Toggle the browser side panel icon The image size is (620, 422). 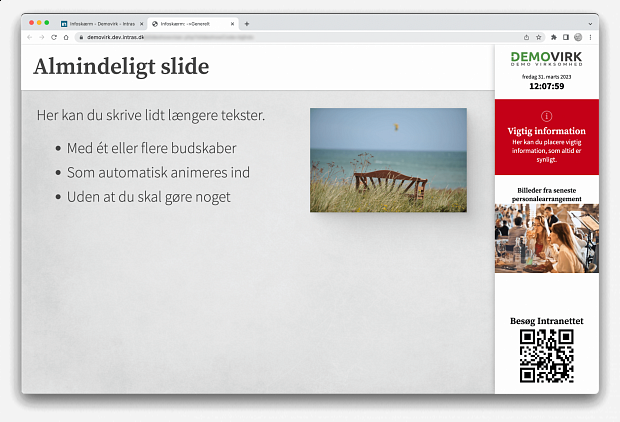click(566, 37)
